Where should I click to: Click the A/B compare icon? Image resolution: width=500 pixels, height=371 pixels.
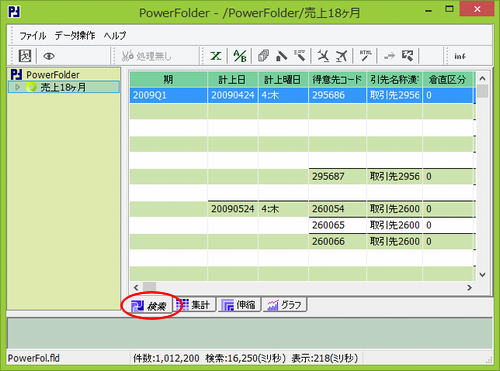click(240, 56)
